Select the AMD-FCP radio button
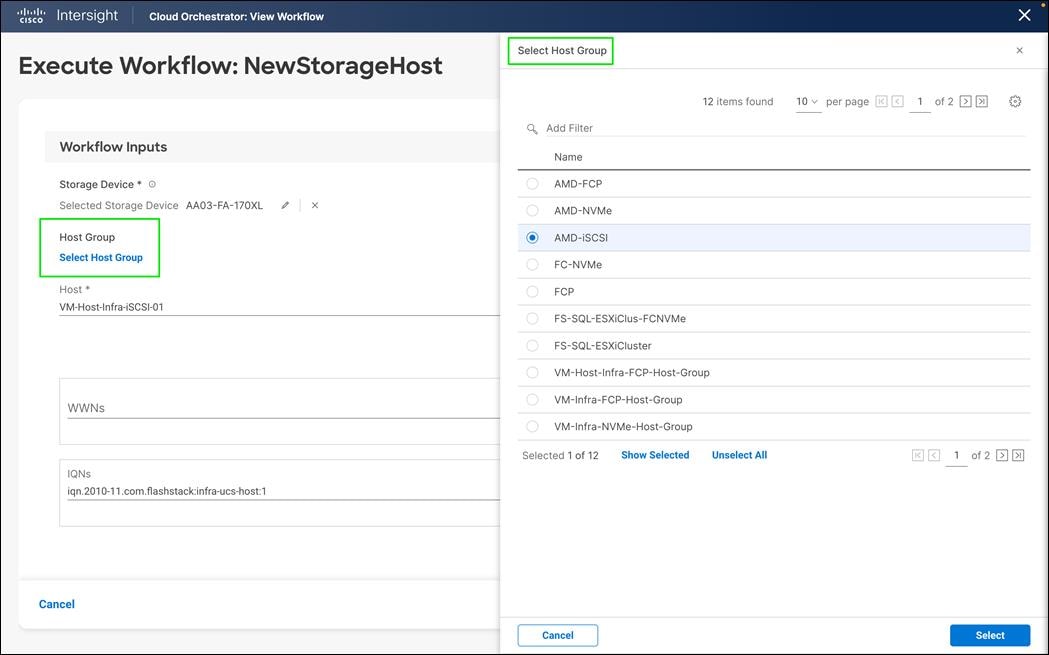 pyautogui.click(x=532, y=184)
